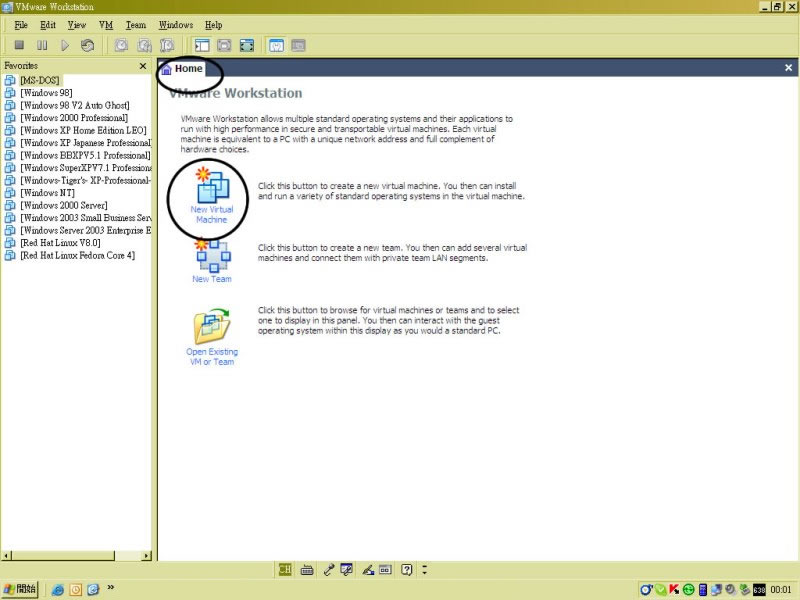Click the red K antivirus tray icon

(674, 590)
